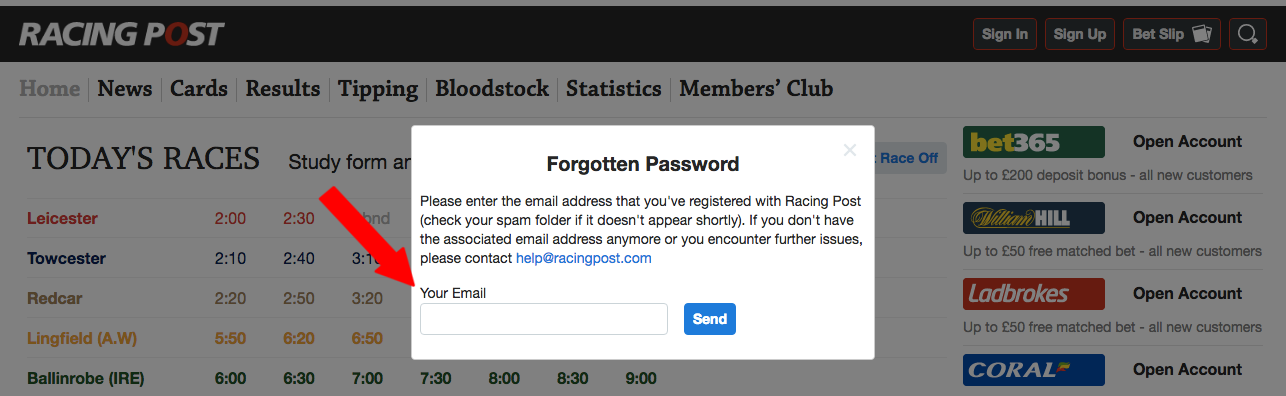Open the Towcester 2:10 race
Viewport: 1286px width, 396px height.
pyautogui.click(x=230, y=258)
